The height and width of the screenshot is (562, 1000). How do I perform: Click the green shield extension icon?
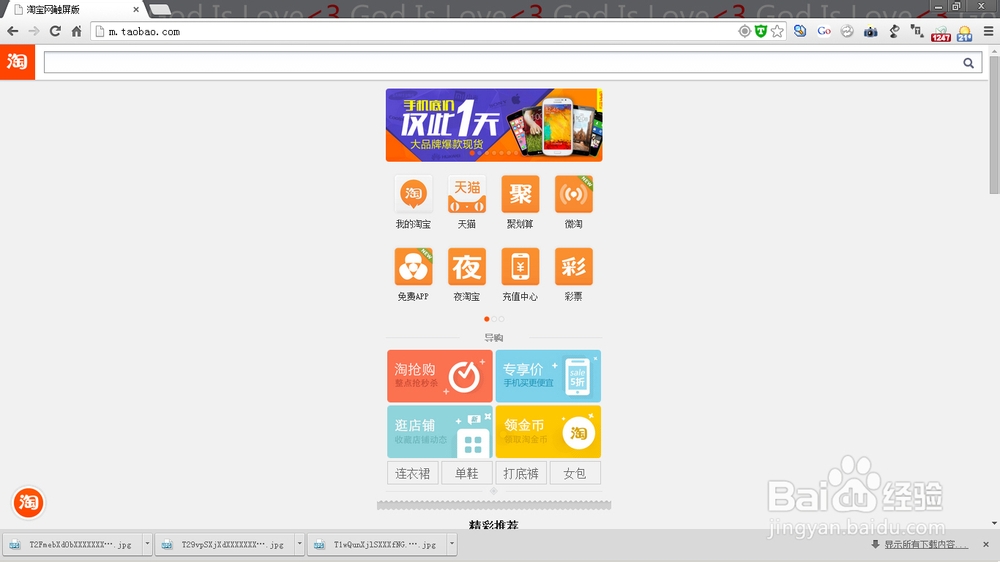pos(761,31)
